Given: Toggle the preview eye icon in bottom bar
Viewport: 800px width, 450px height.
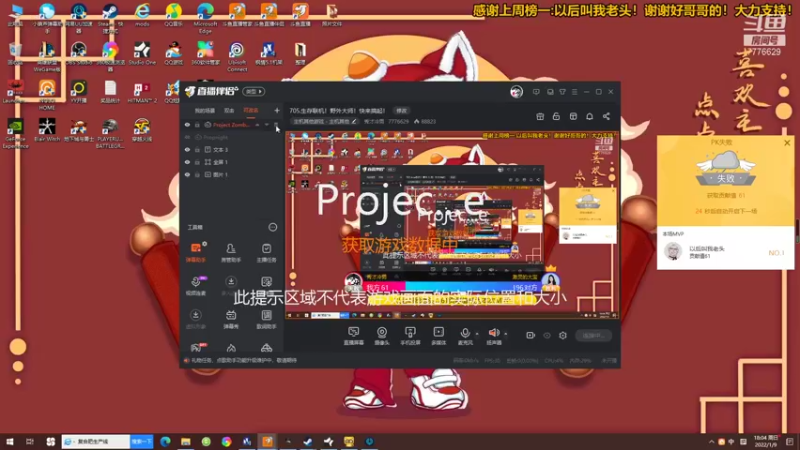Looking at the screenshot, I should 547,335.
